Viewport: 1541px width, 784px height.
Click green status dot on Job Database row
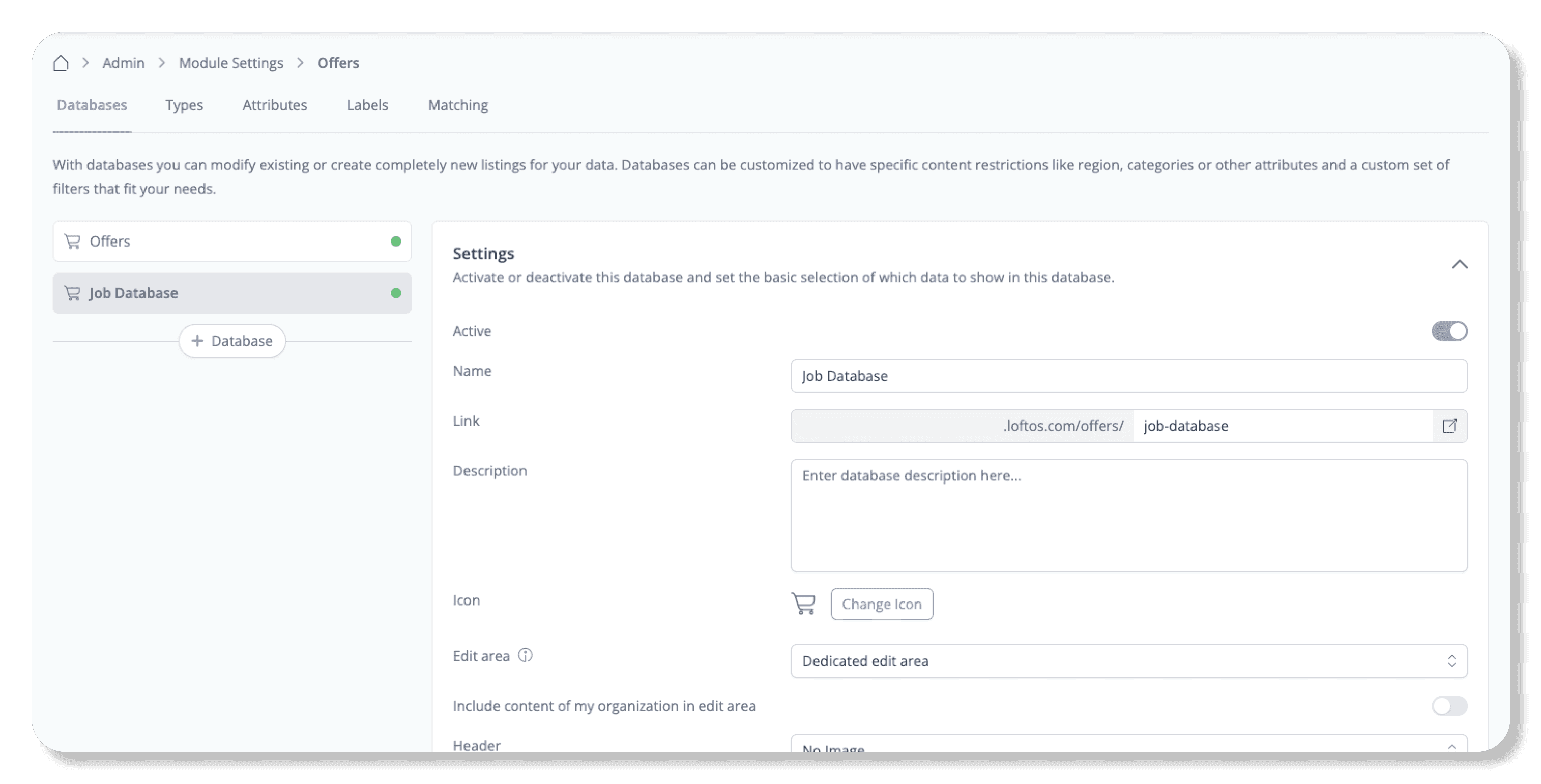(395, 293)
